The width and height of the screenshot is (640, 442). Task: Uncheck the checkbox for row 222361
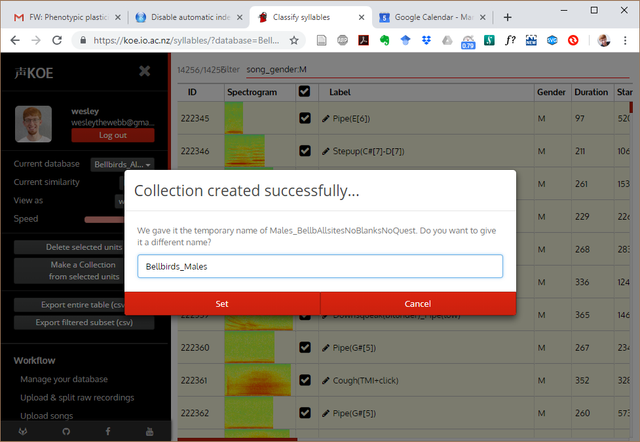304,380
